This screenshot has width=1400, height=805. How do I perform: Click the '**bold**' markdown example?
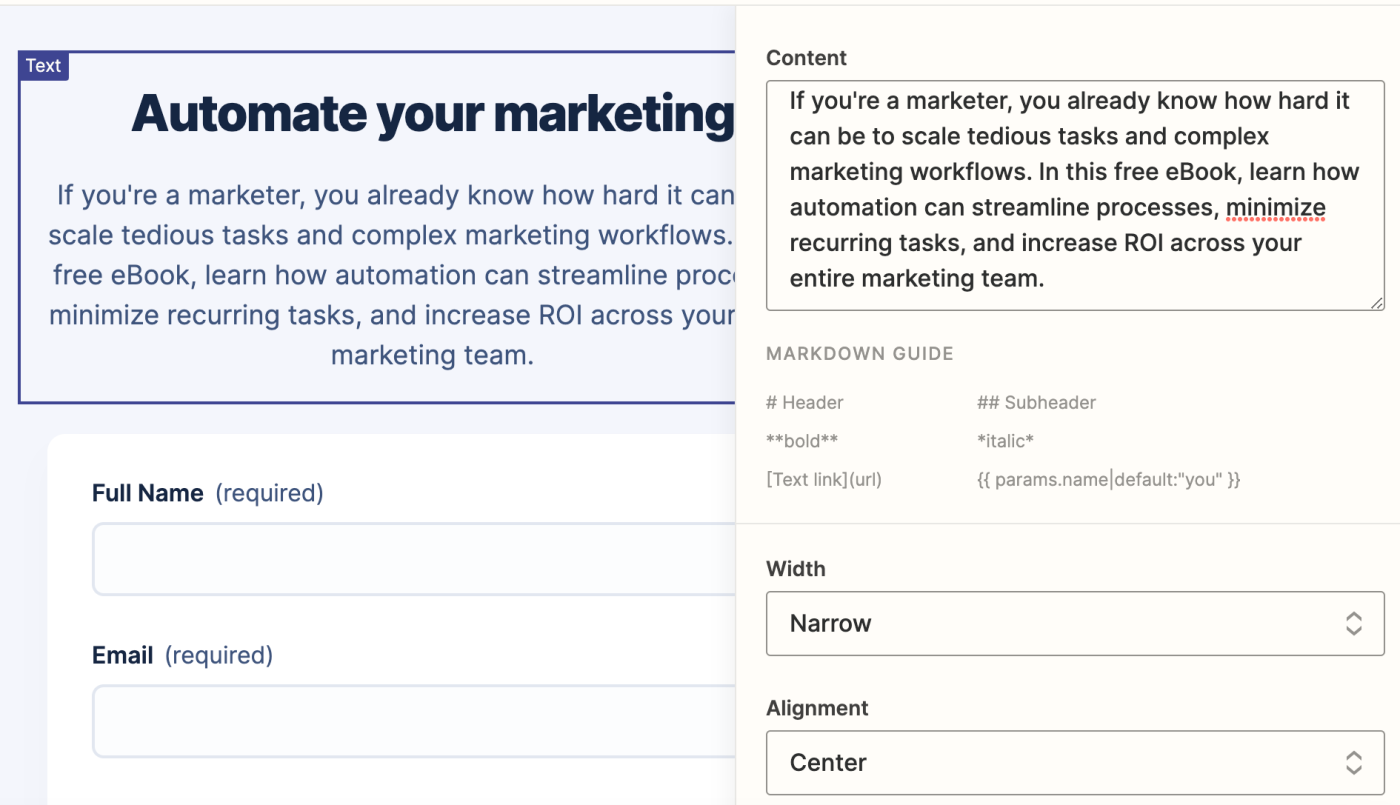(802, 441)
